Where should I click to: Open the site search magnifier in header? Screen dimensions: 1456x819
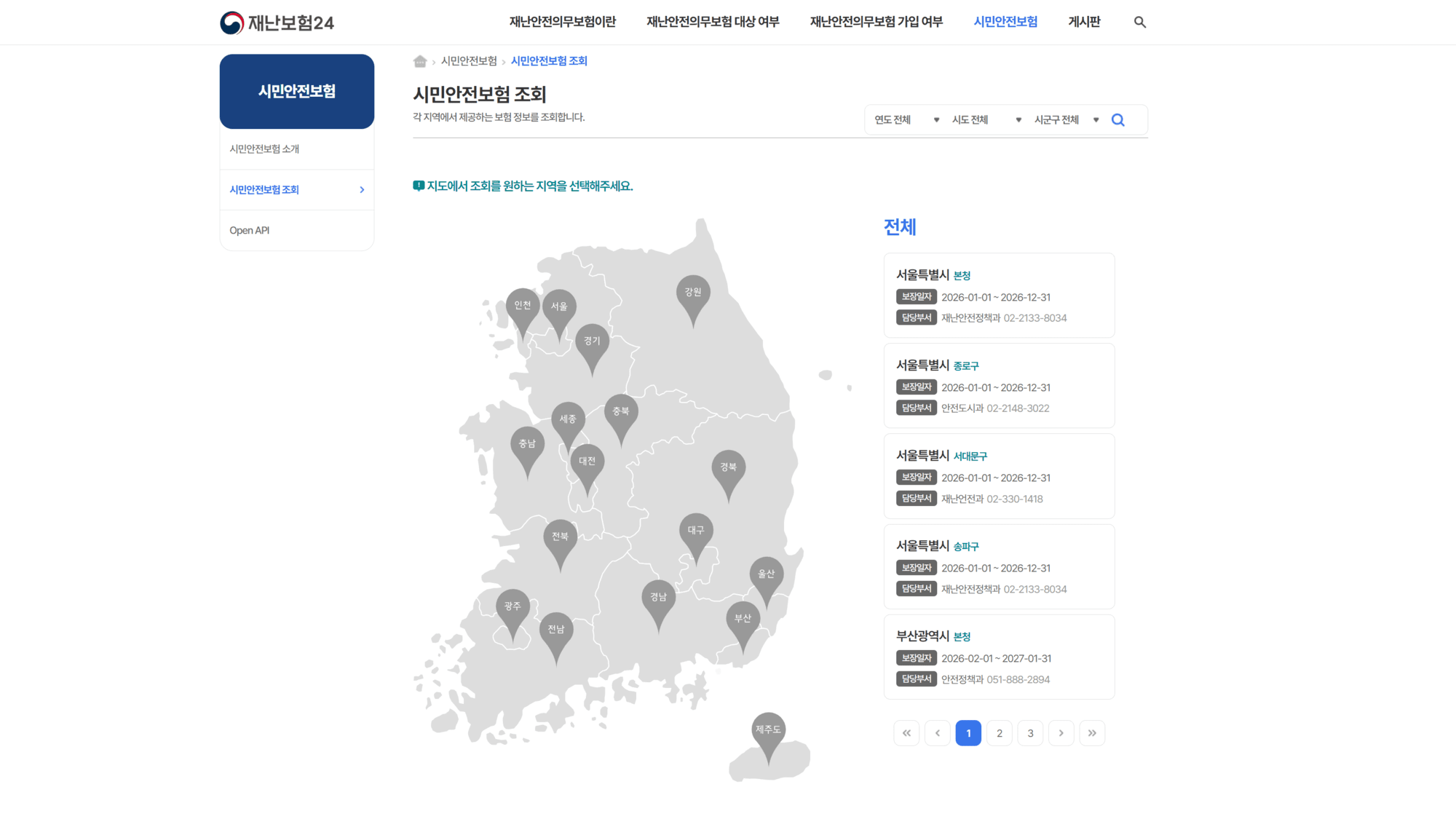point(1140,23)
